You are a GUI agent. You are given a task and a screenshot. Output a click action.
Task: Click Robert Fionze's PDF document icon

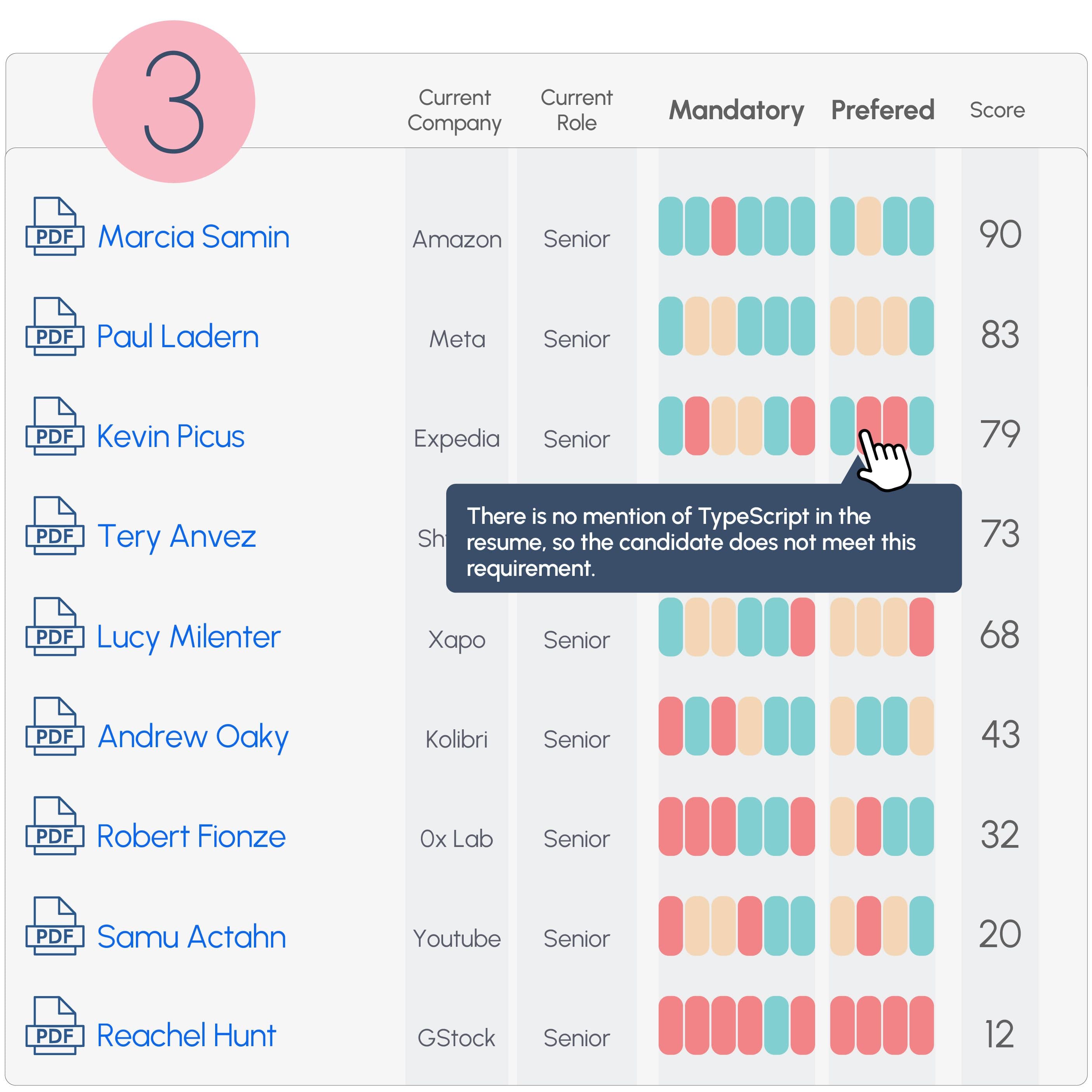54,826
